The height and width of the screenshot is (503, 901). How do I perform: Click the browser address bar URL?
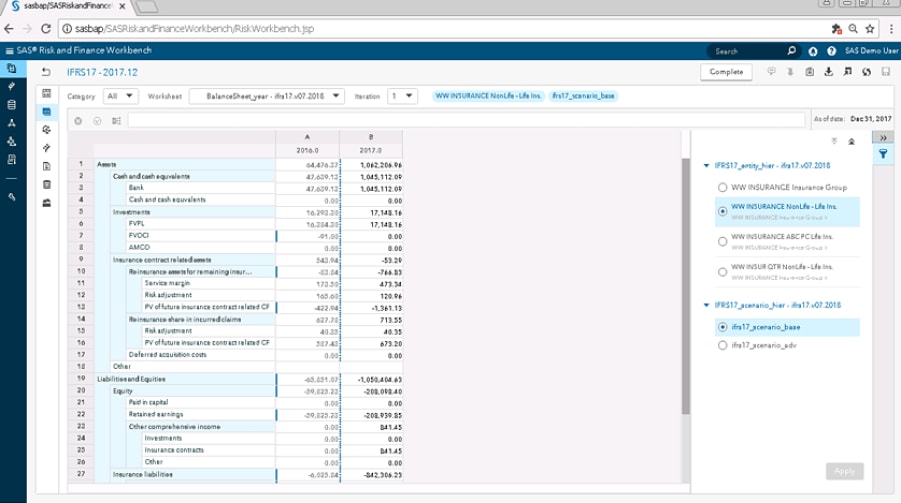pyautogui.click(x=194, y=29)
